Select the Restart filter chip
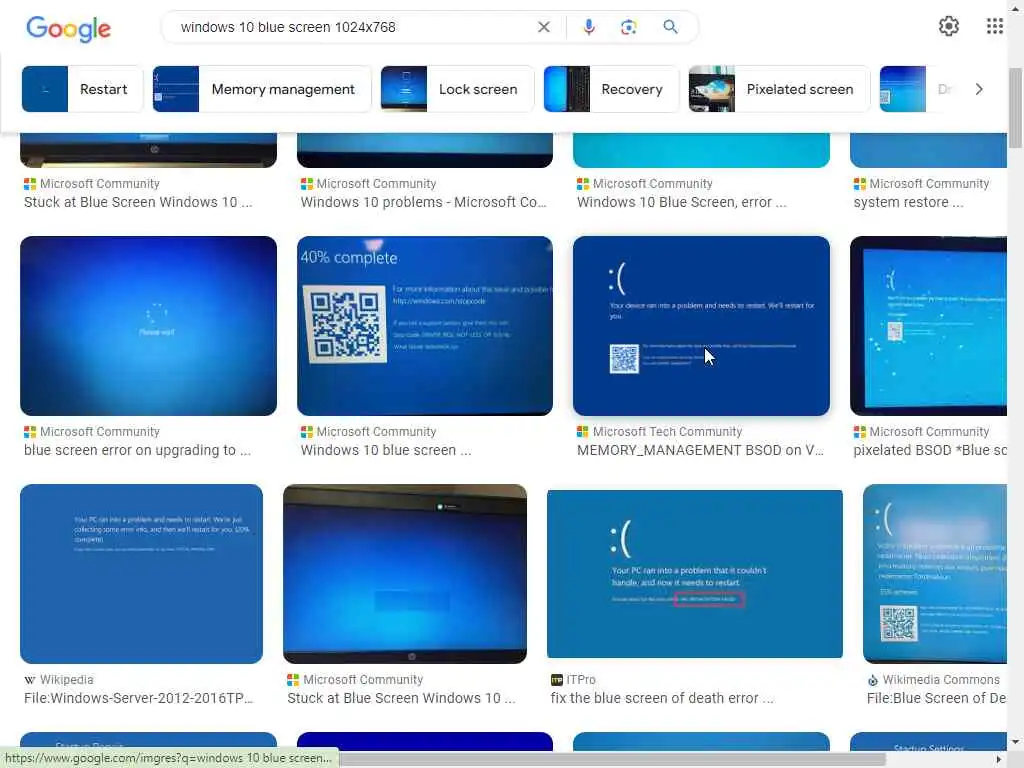Image resolution: width=1024 pixels, height=768 pixels. point(82,89)
